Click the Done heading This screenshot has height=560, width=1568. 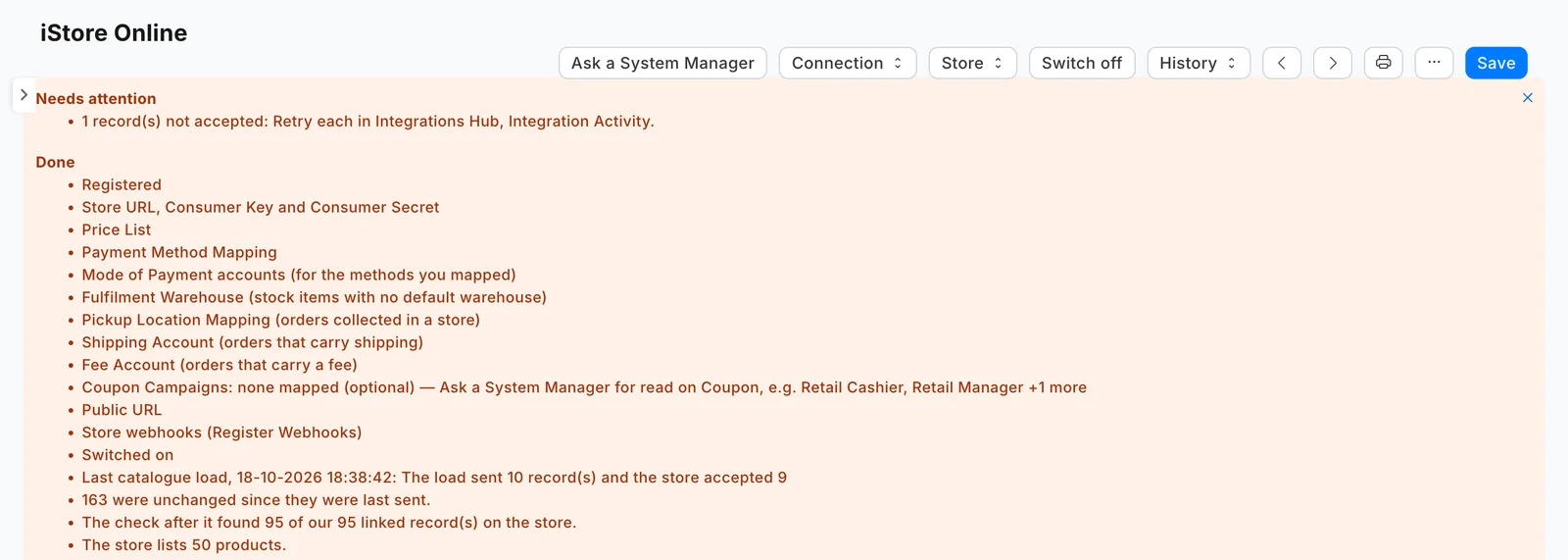pos(55,163)
